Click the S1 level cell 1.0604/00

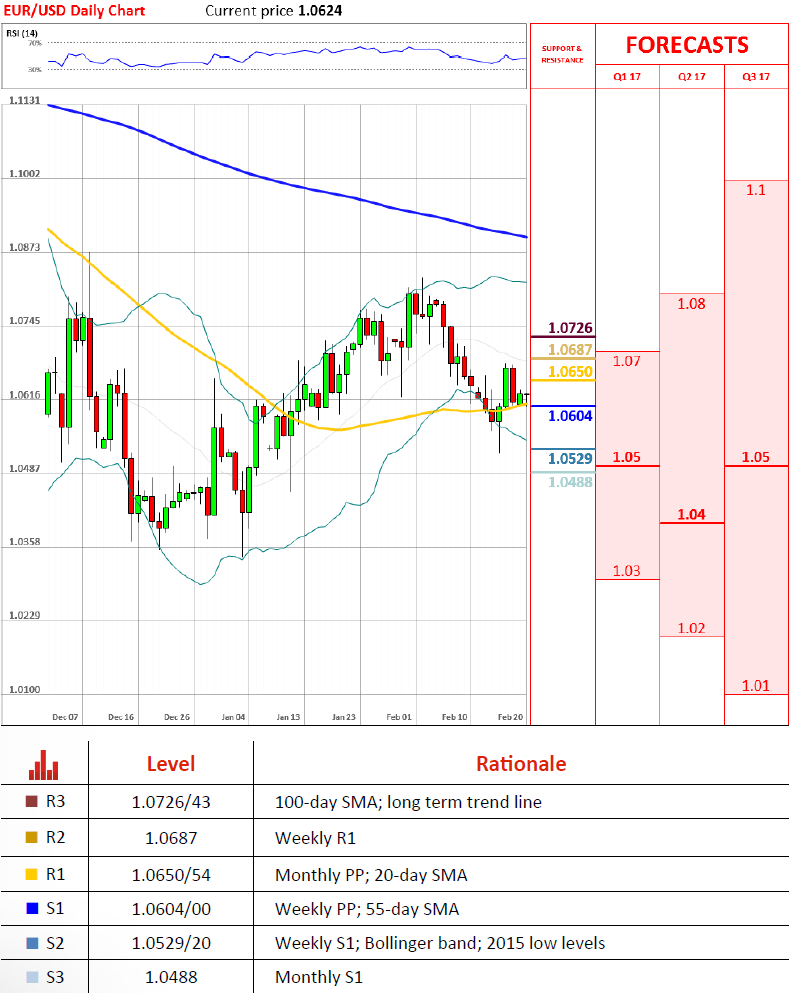pos(171,909)
